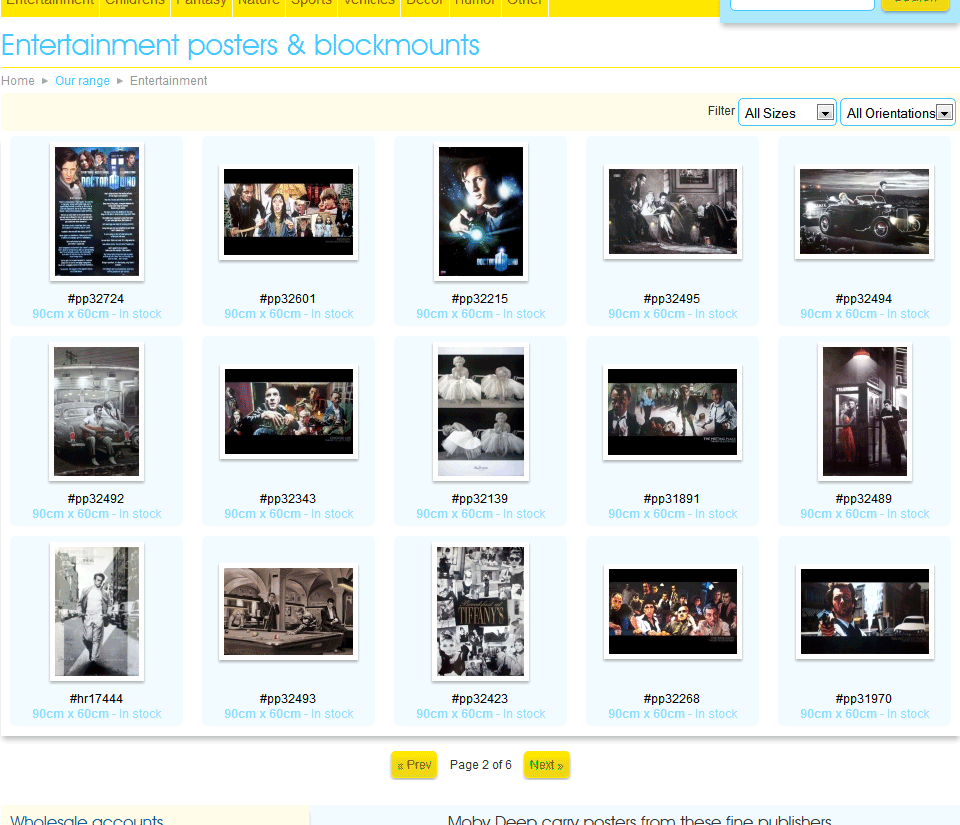960x825 pixels.
Task: Open poster thumbnail #pp32215
Action: tap(481, 212)
